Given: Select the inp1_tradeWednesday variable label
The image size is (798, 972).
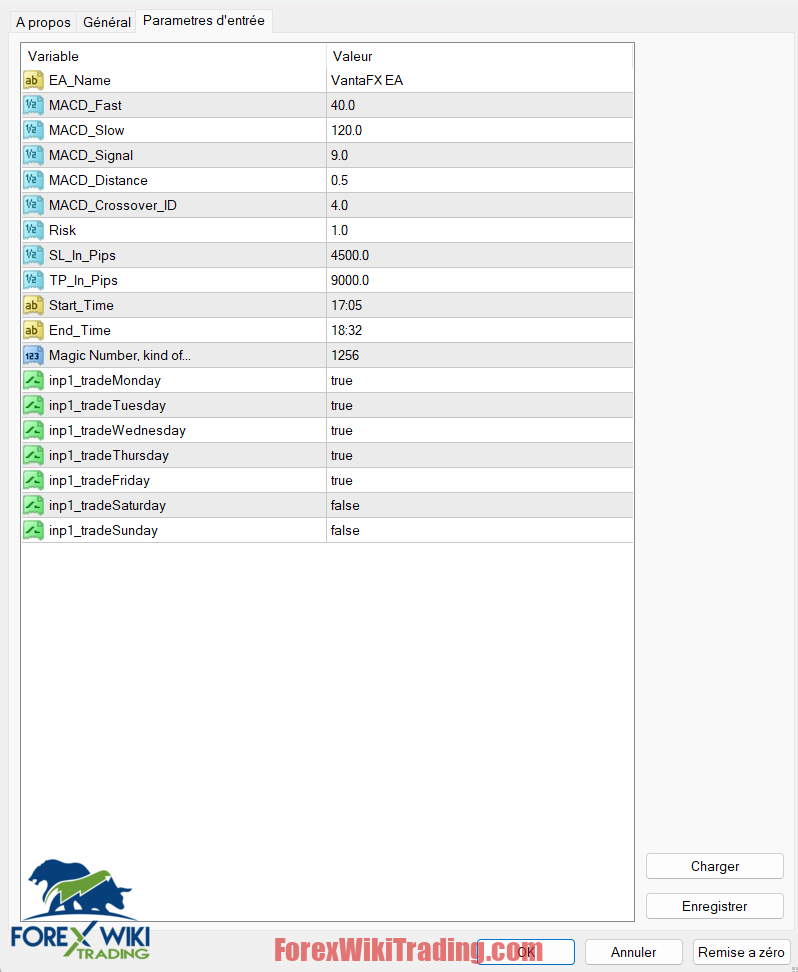Looking at the screenshot, I should pos(117,430).
